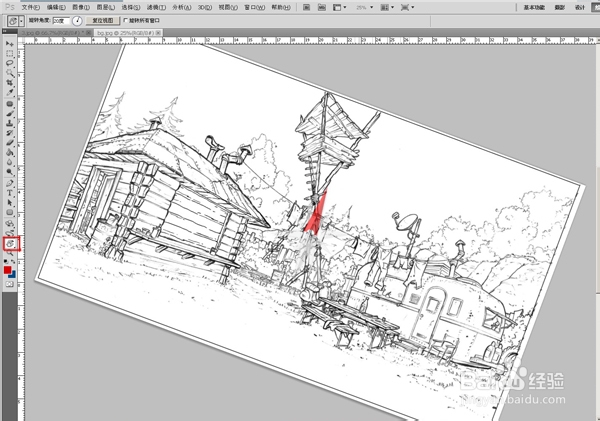Select the 3D Camera Rotate tool

(10, 232)
